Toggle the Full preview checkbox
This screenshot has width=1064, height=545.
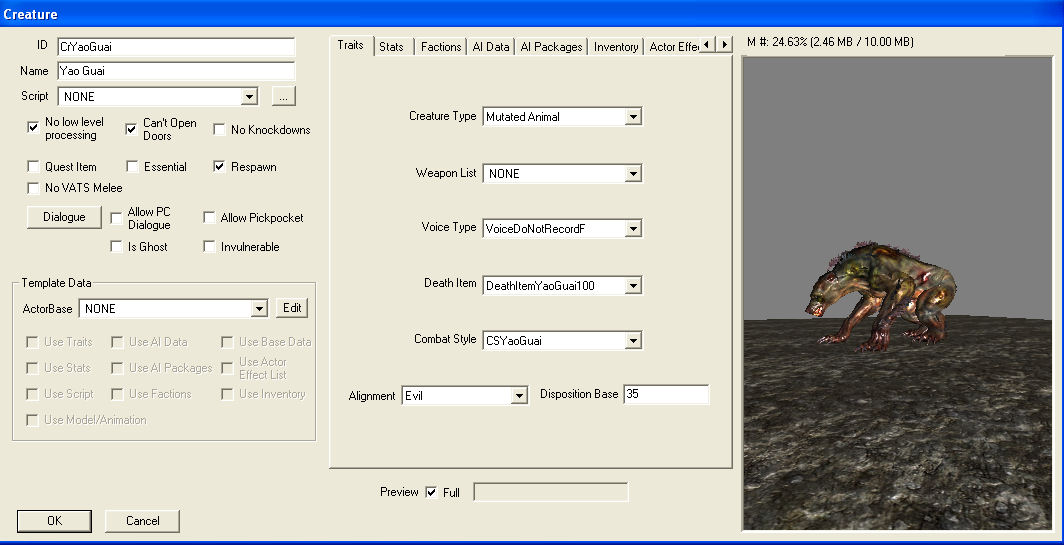[431, 492]
